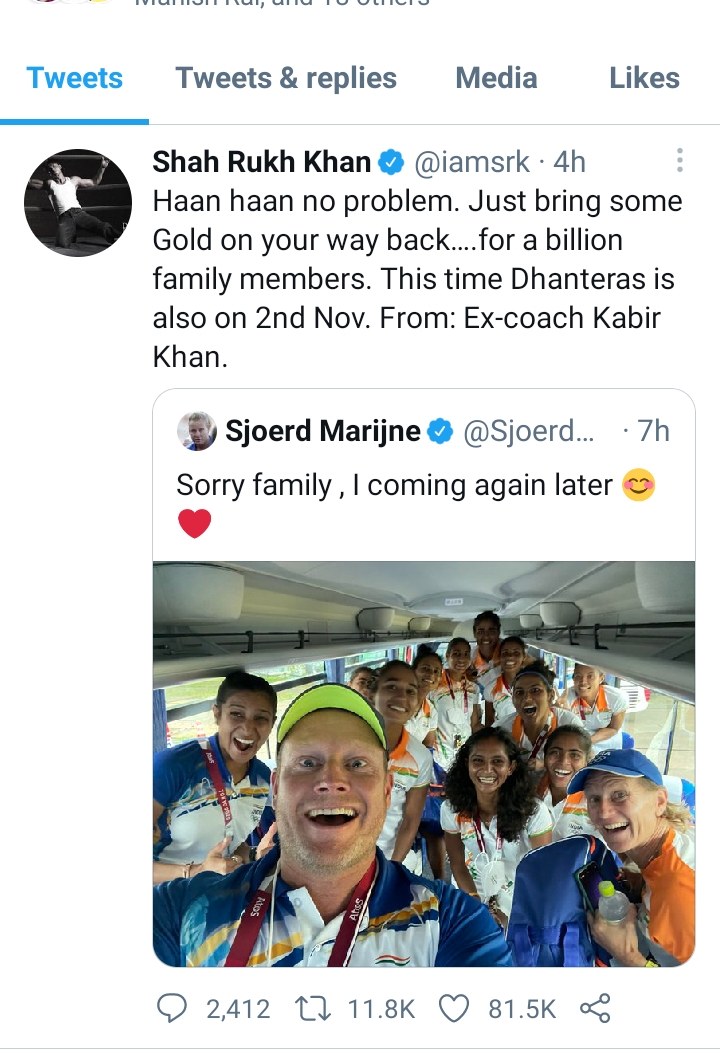Switch to Tweets & replies tab
Viewport: 720px width, 1054px height.
click(286, 78)
